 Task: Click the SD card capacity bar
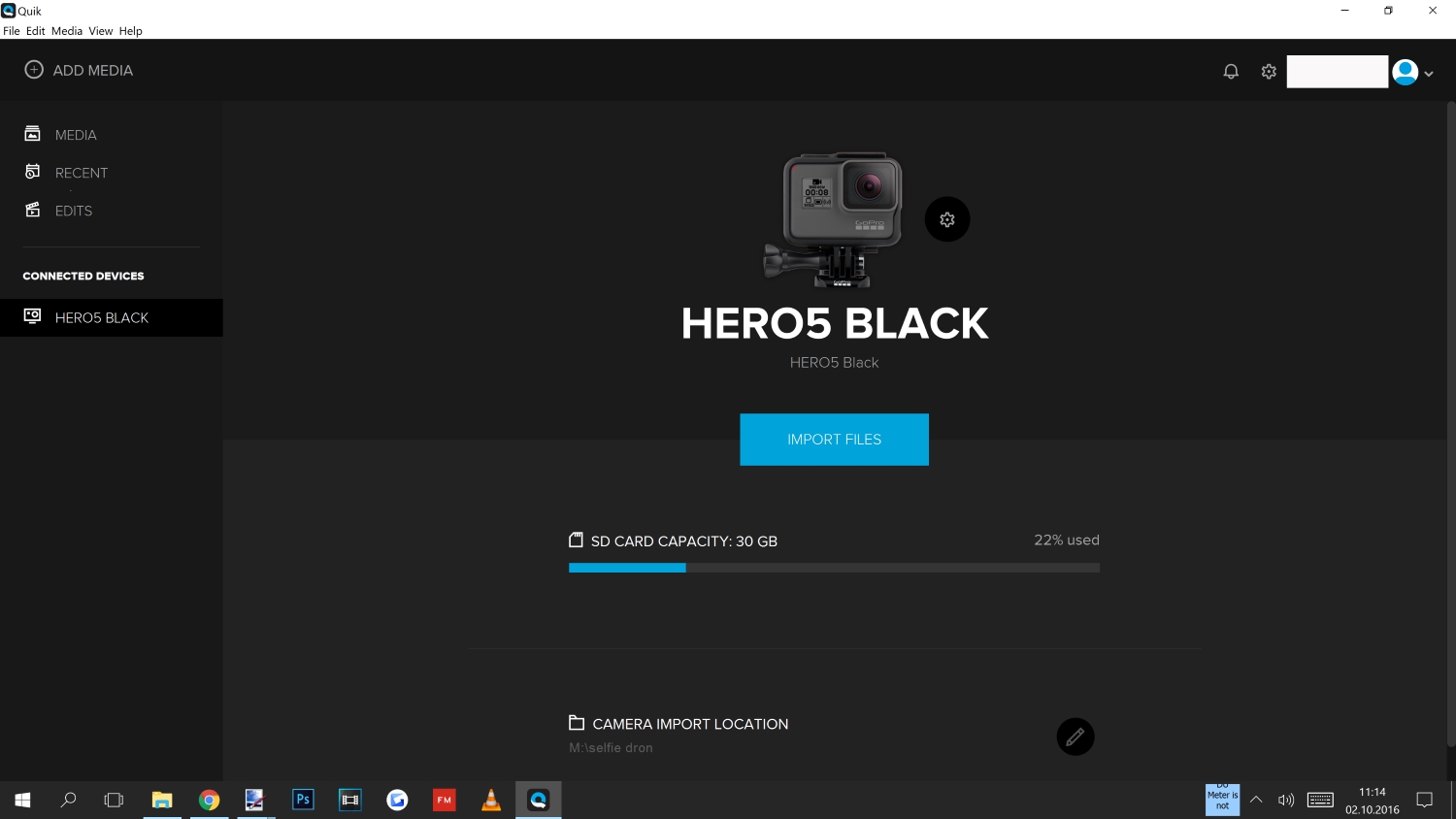coord(834,568)
